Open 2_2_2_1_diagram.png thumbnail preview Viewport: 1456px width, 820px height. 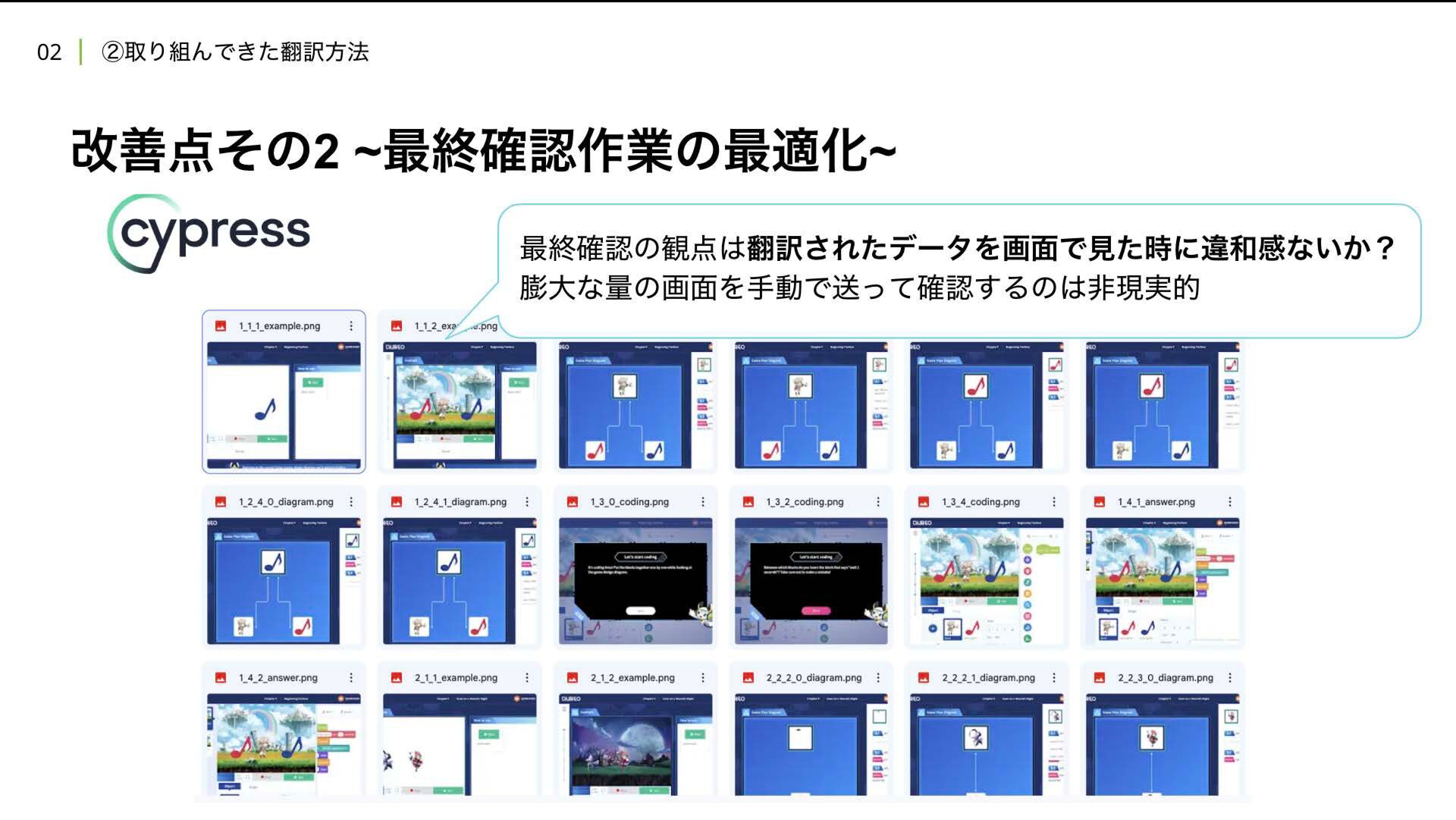coord(987,745)
